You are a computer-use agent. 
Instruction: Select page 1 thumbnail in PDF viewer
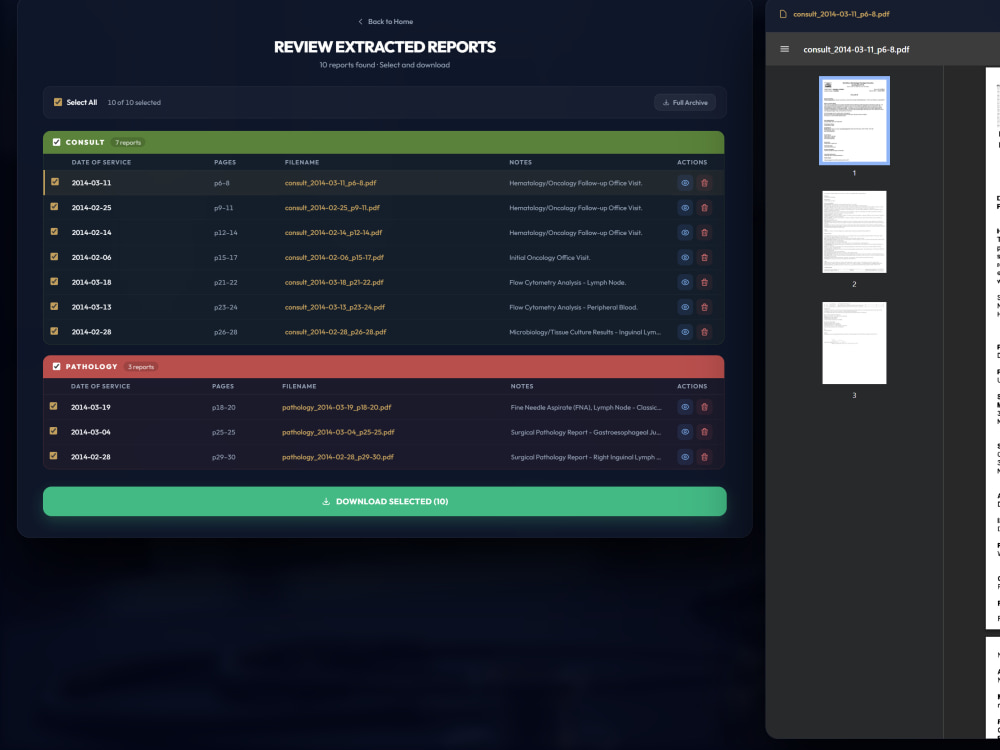[x=854, y=121]
